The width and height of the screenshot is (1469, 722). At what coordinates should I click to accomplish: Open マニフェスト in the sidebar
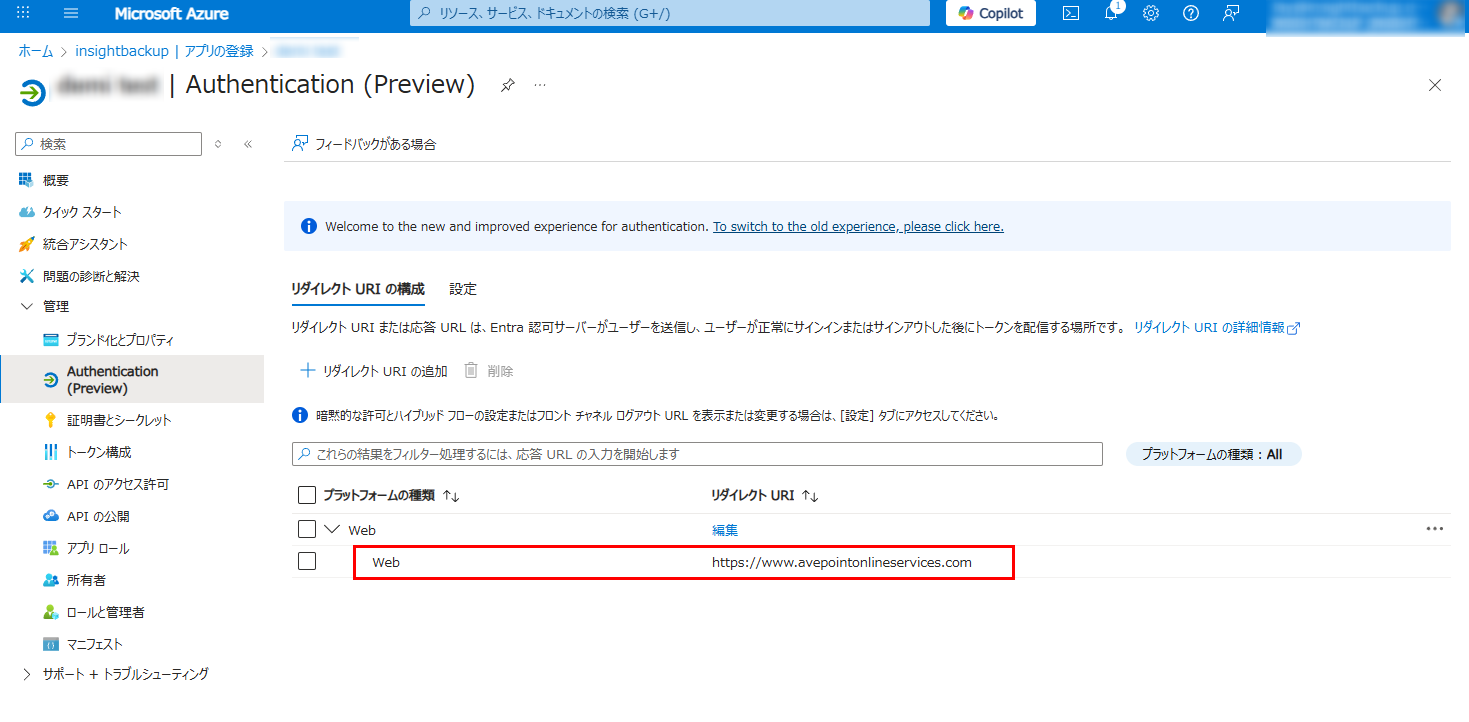coord(95,644)
